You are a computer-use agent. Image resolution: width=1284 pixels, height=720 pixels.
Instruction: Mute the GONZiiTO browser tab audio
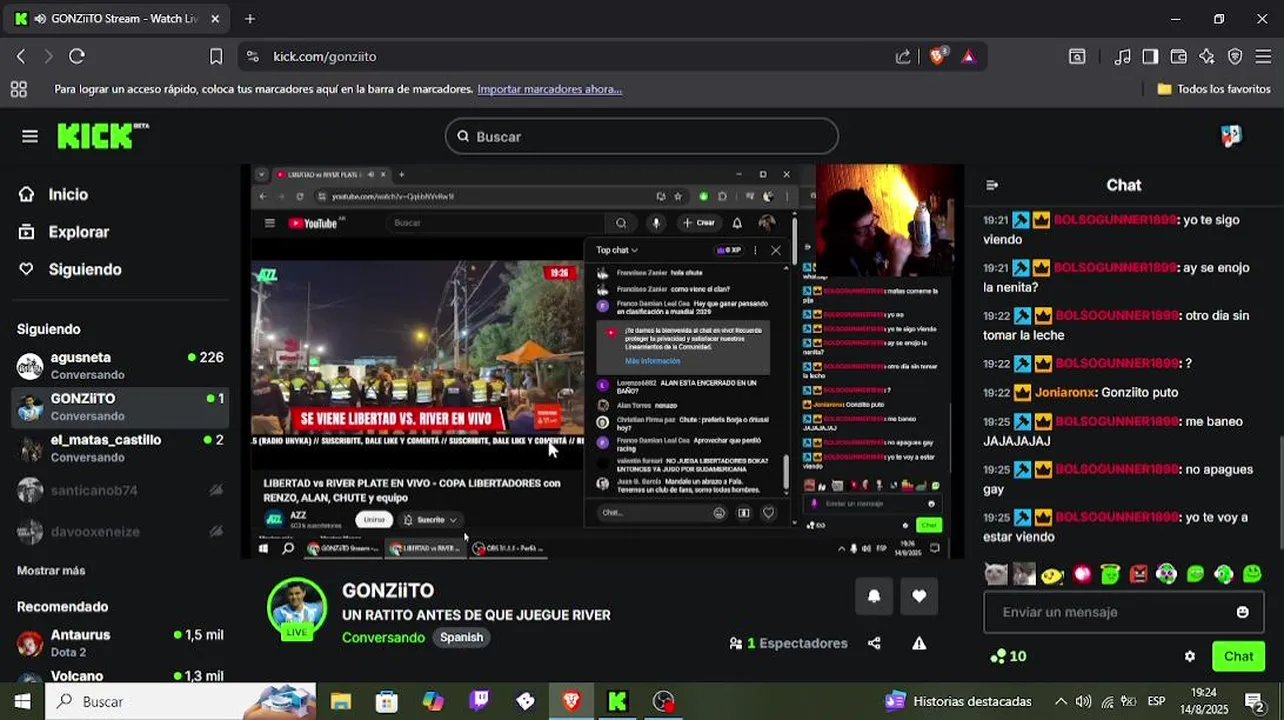click(x=39, y=18)
